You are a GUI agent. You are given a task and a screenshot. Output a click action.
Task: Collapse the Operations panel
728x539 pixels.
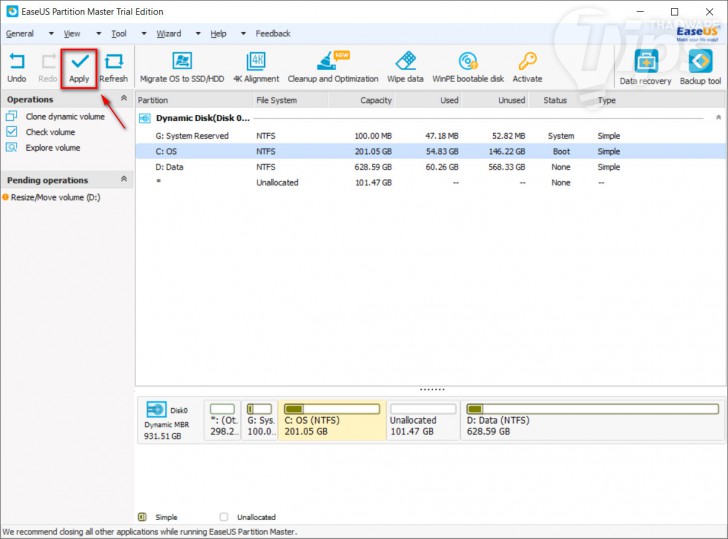[124, 98]
